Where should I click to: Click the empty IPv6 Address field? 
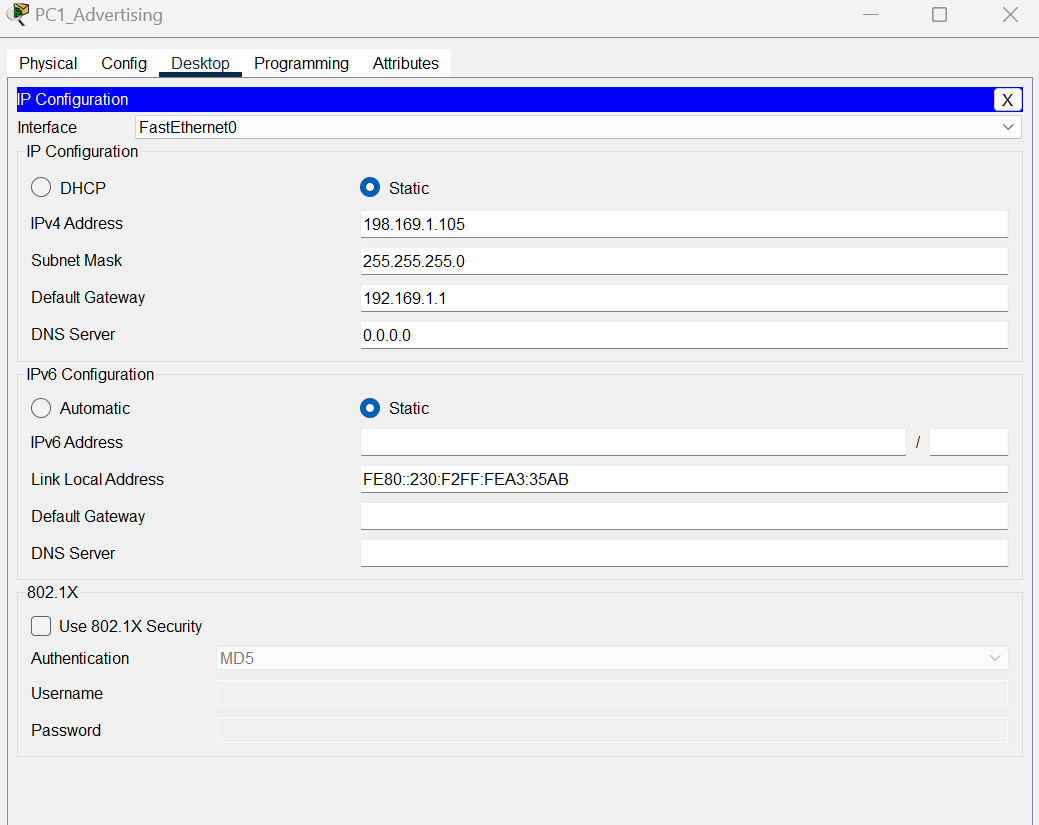633,442
